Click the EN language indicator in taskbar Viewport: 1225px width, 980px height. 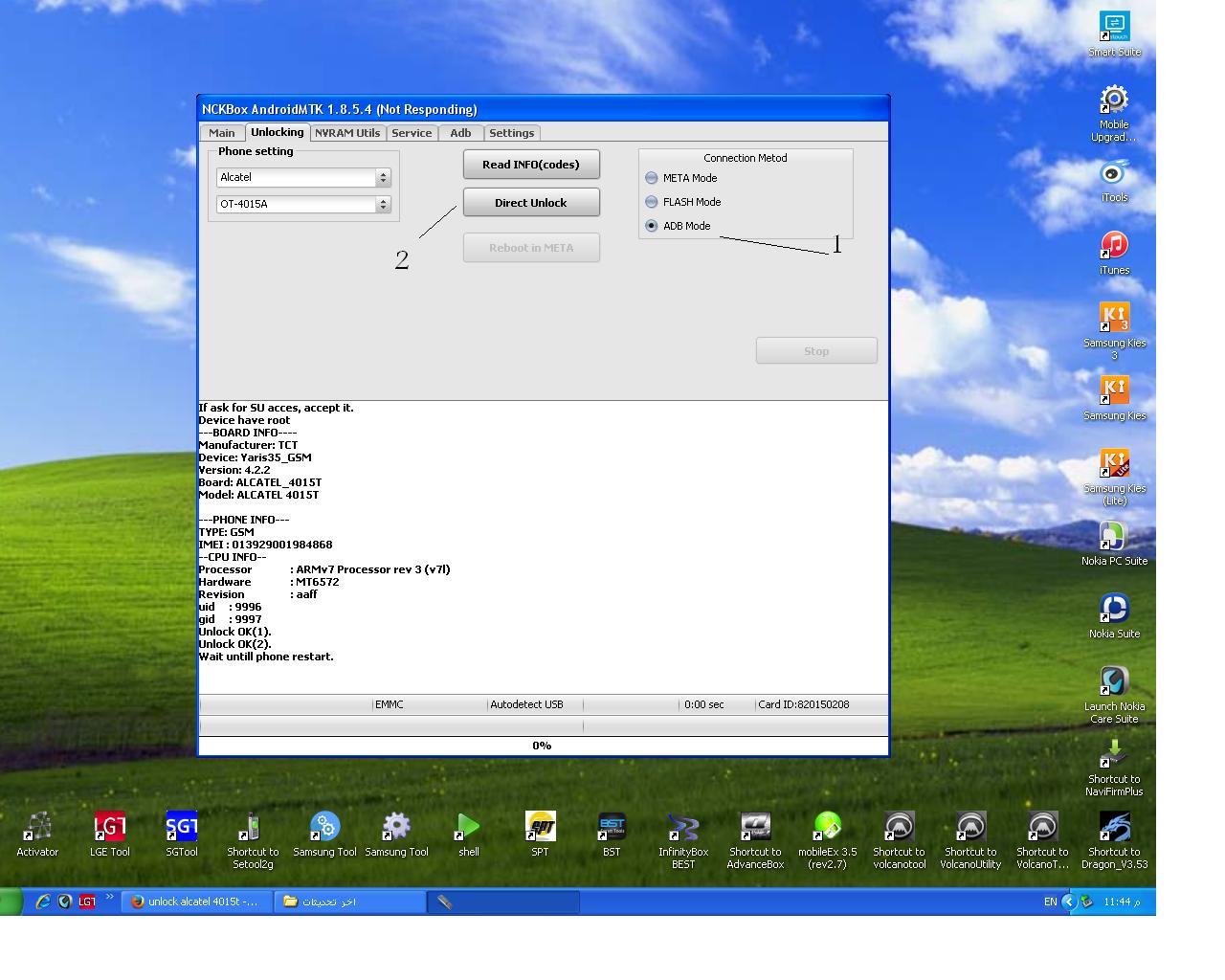(1050, 902)
